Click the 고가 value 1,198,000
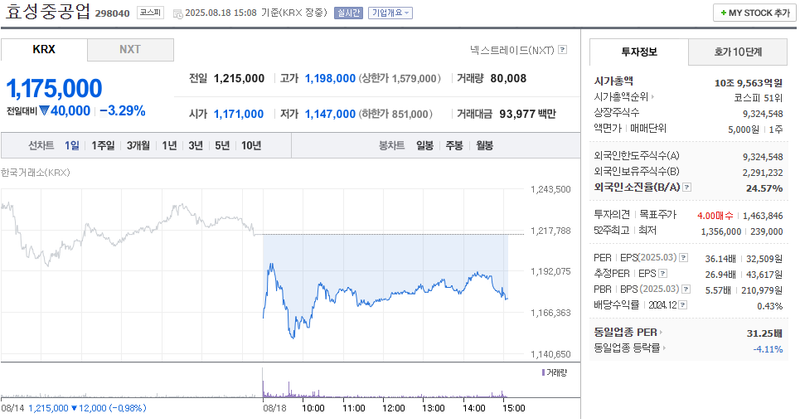Viewport: 800px width, 419px height. pyautogui.click(x=330, y=79)
